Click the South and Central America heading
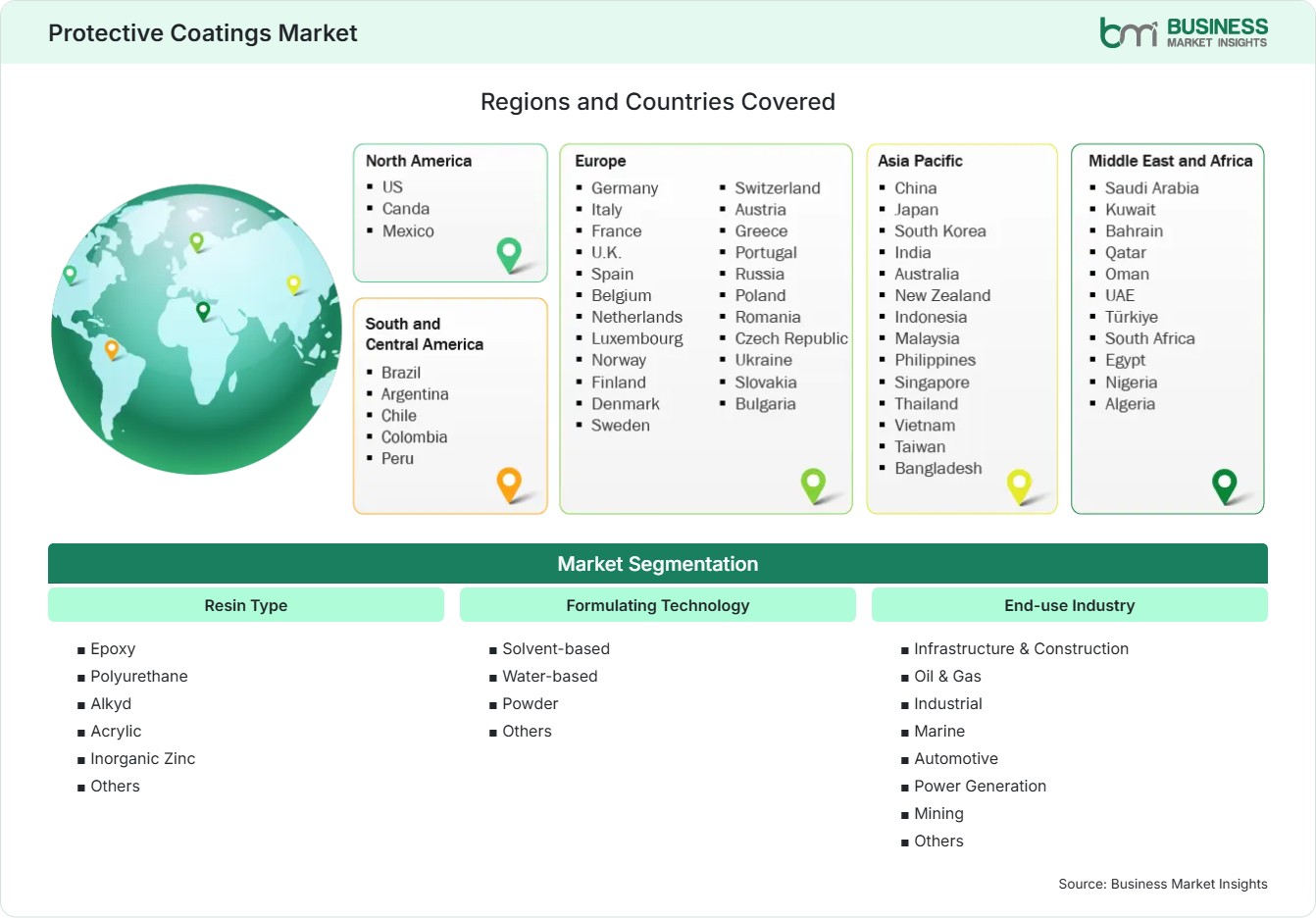The height and width of the screenshot is (918, 1316). (x=424, y=333)
